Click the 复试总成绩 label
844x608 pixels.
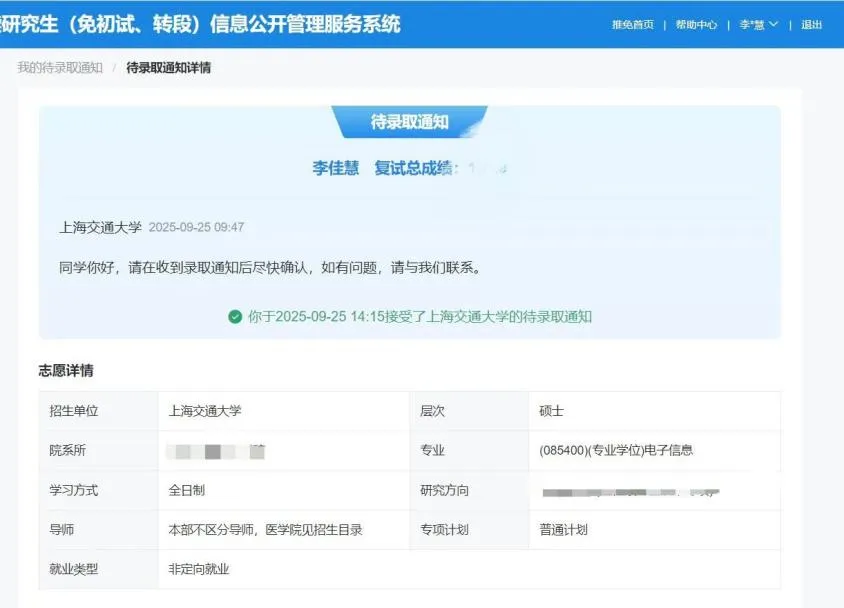pos(416,168)
